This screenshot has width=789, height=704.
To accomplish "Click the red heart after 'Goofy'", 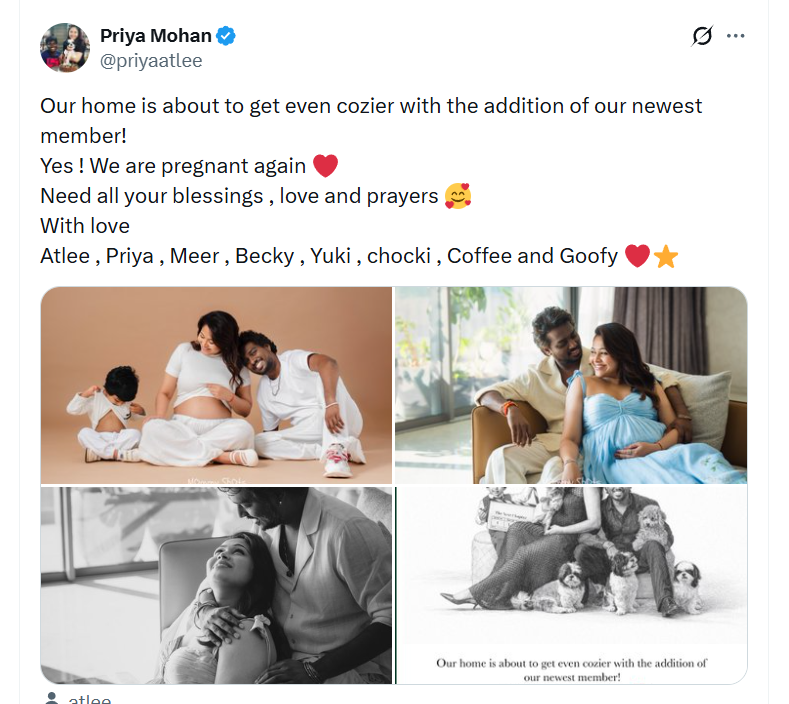I will tap(637, 257).
